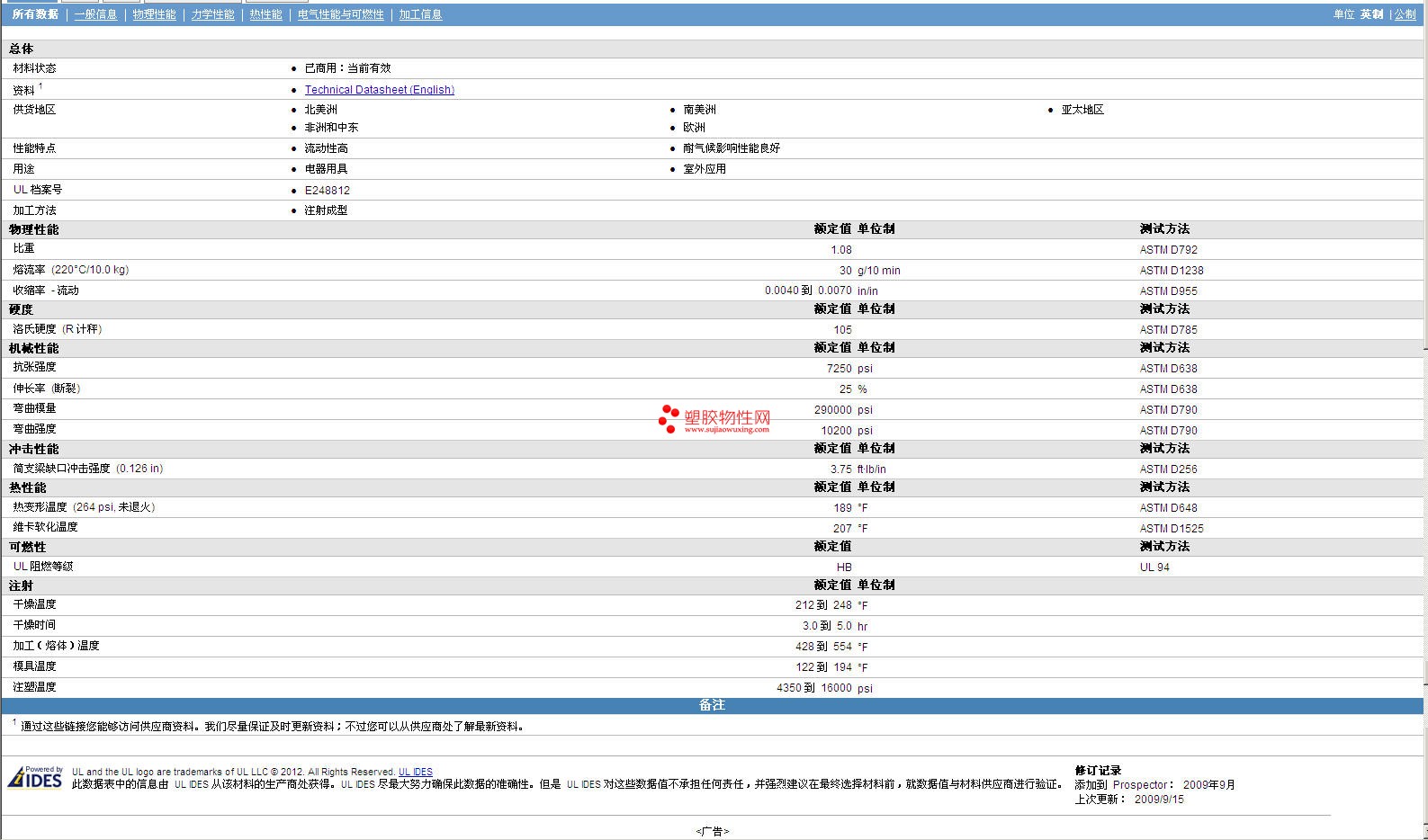1428x840 pixels.
Task: Click the UL 94 test method
Action: (1154, 567)
